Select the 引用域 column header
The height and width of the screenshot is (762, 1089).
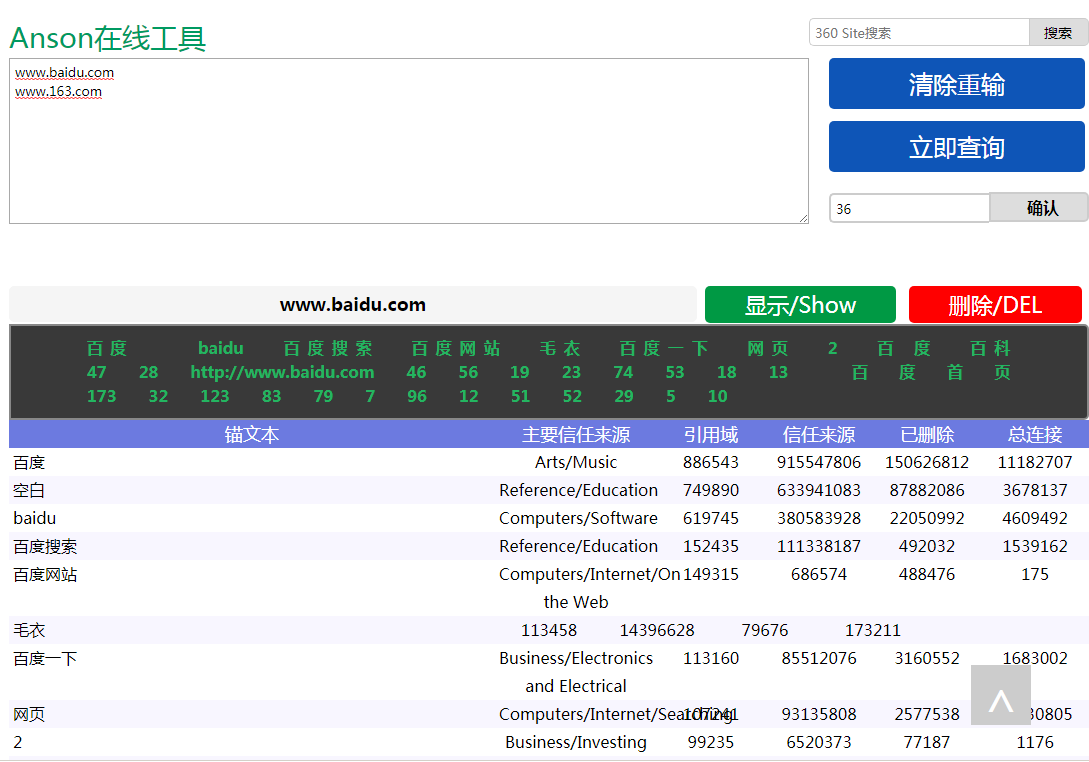pyautogui.click(x=711, y=435)
